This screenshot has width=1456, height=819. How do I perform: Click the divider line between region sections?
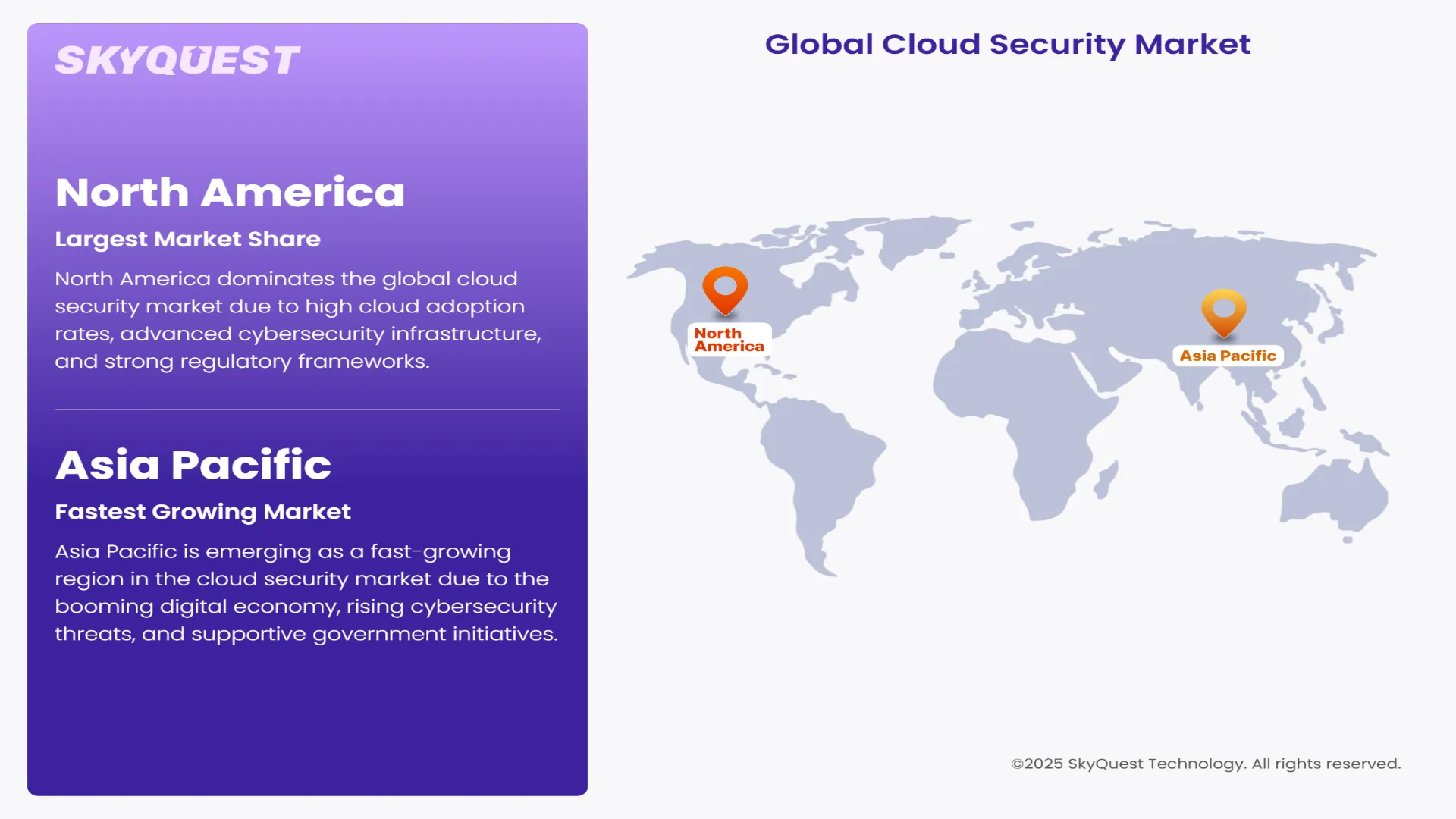307,410
